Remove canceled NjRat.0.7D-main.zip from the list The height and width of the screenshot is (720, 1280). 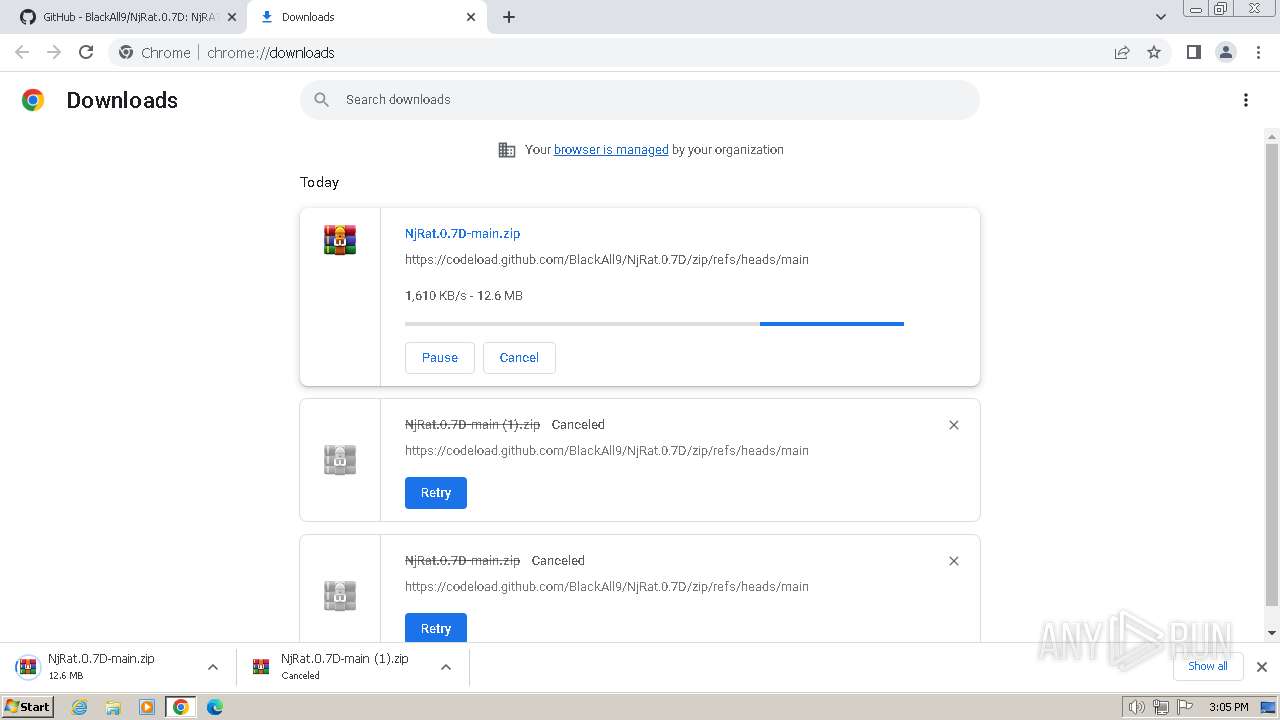[x=954, y=561]
